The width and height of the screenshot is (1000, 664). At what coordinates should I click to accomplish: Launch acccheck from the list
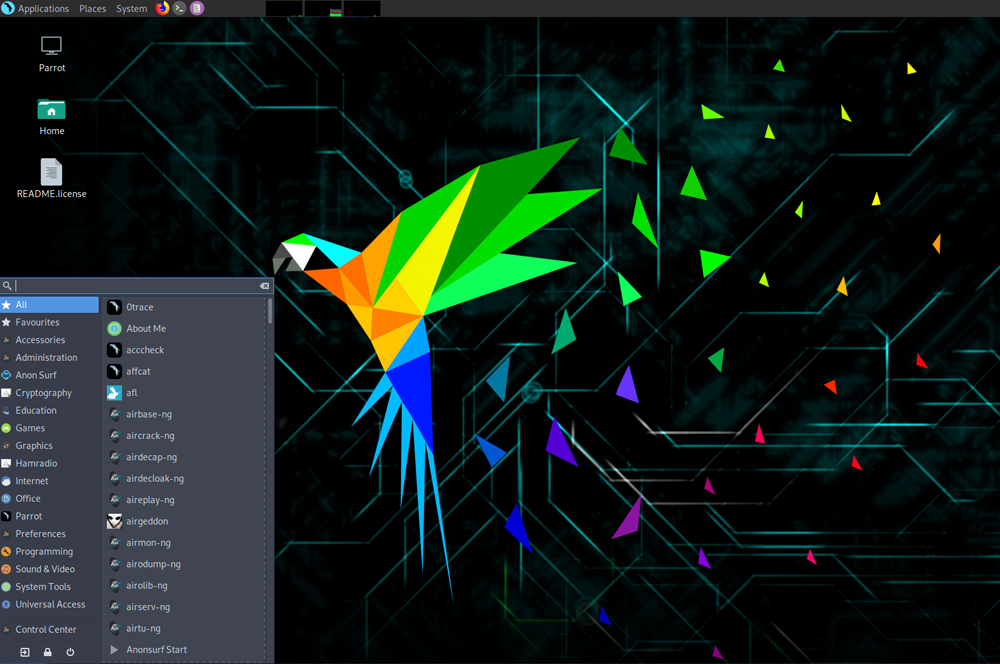coord(185,350)
